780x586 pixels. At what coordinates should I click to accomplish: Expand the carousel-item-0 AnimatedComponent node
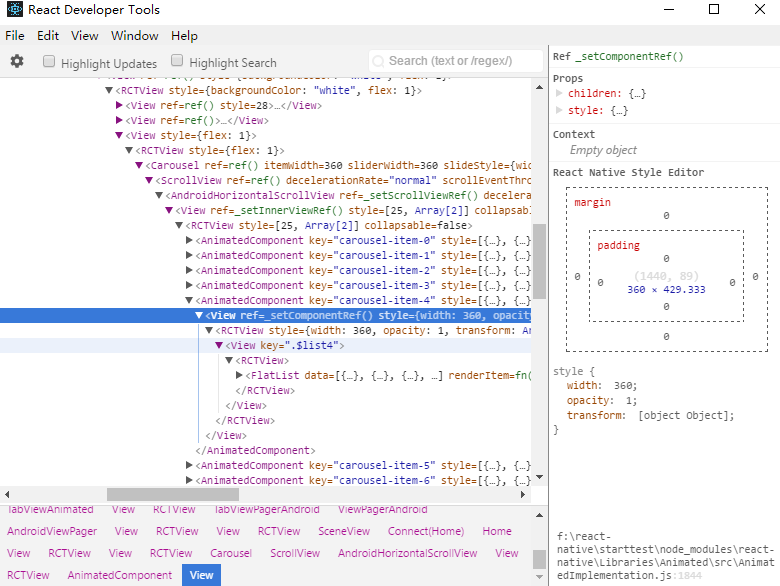[x=190, y=240]
